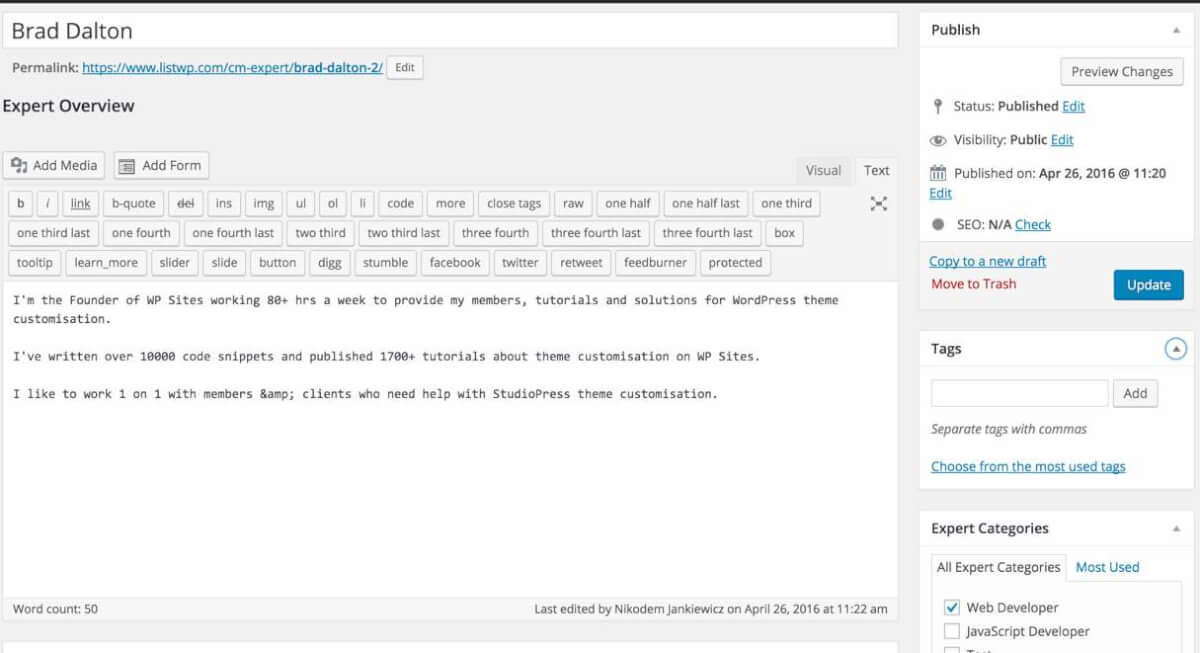Insert an image using img button

point(263,204)
